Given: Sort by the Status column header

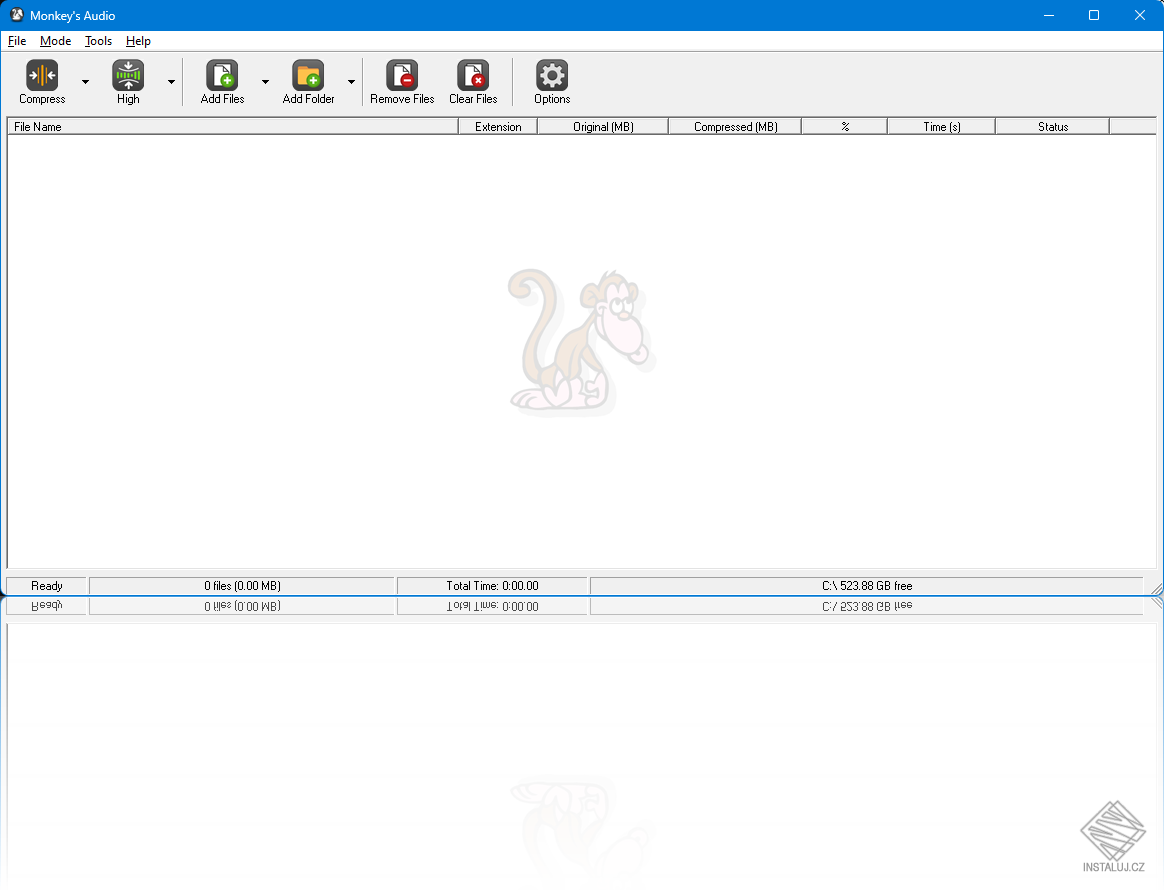Looking at the screenshot, I should [1053, 127].
